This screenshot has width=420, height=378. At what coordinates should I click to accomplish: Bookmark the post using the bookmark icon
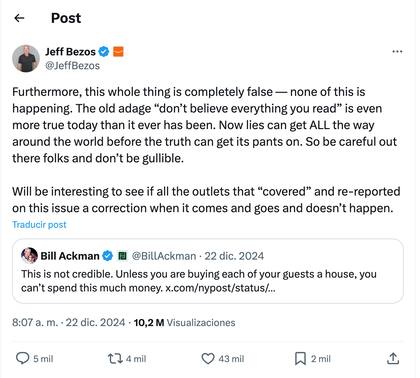(x=300, y=359)
